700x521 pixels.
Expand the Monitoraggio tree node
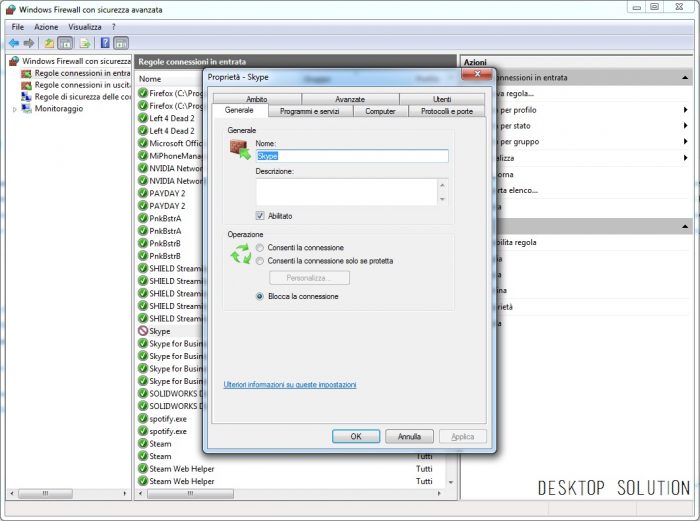(x=15, y=109)
